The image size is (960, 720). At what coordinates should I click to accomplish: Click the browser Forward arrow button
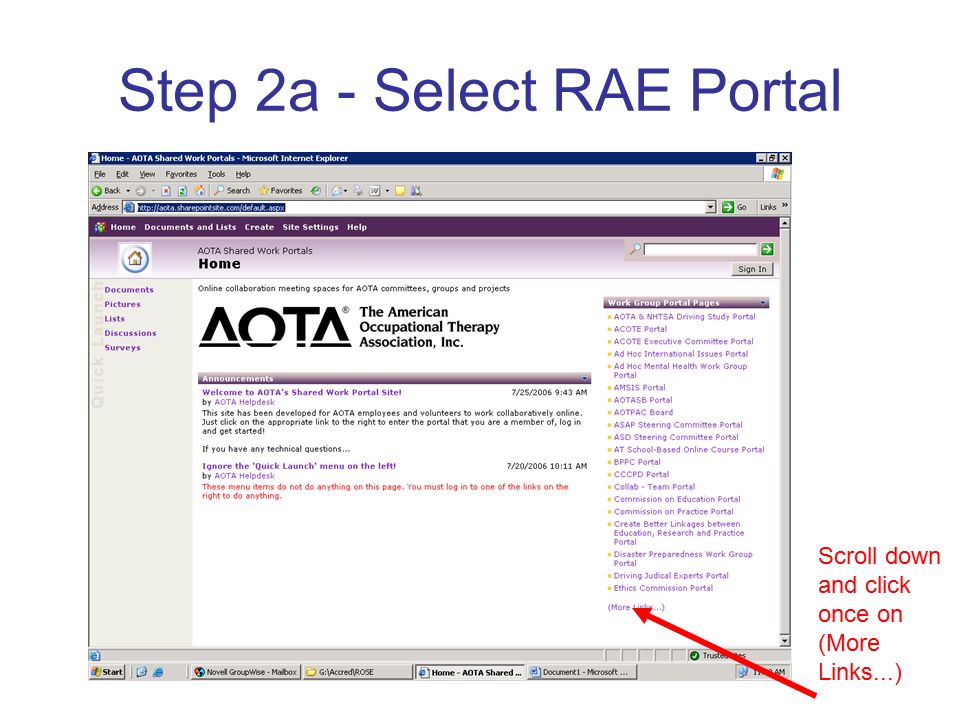[141, 190]
